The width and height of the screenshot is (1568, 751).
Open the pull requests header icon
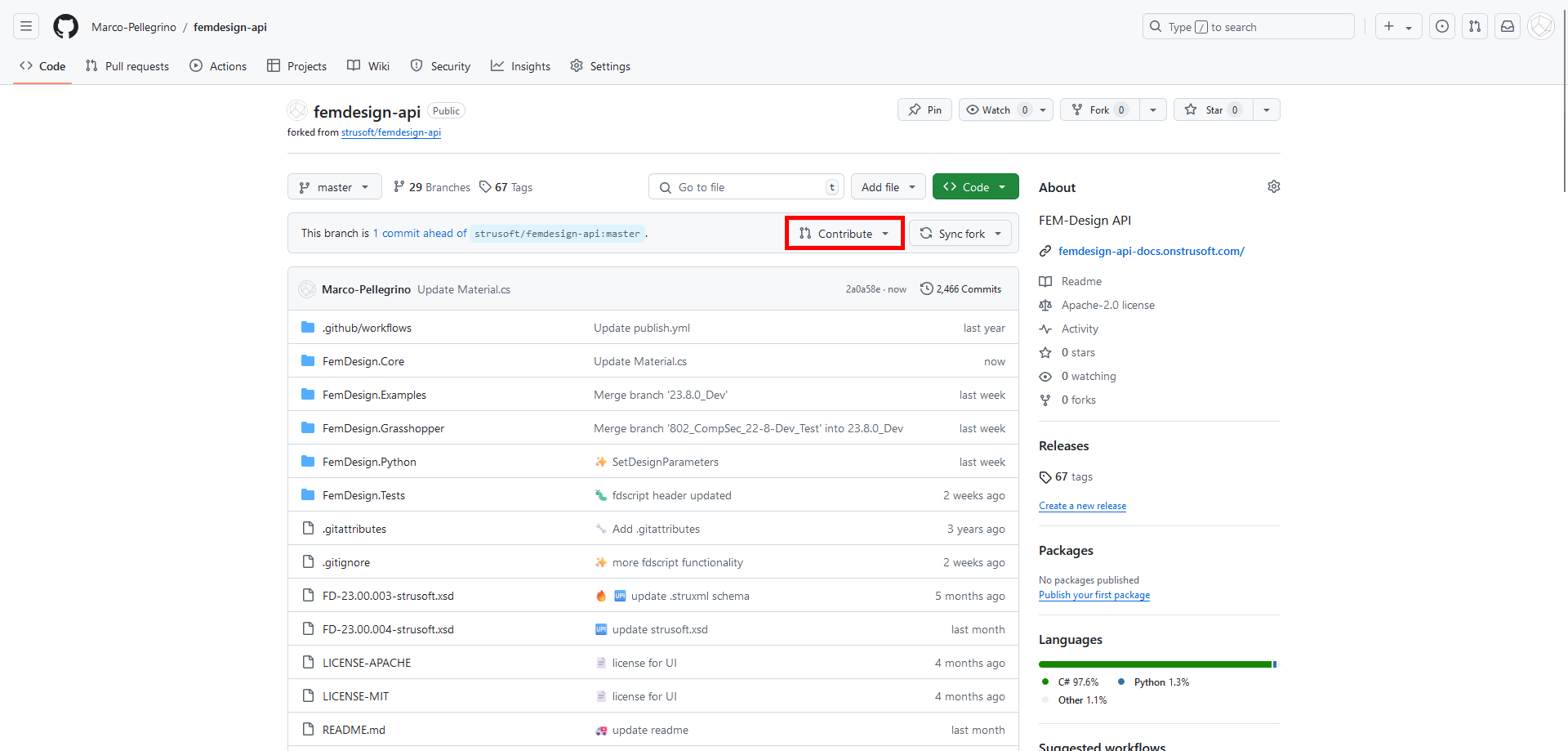coord(1475,27)
